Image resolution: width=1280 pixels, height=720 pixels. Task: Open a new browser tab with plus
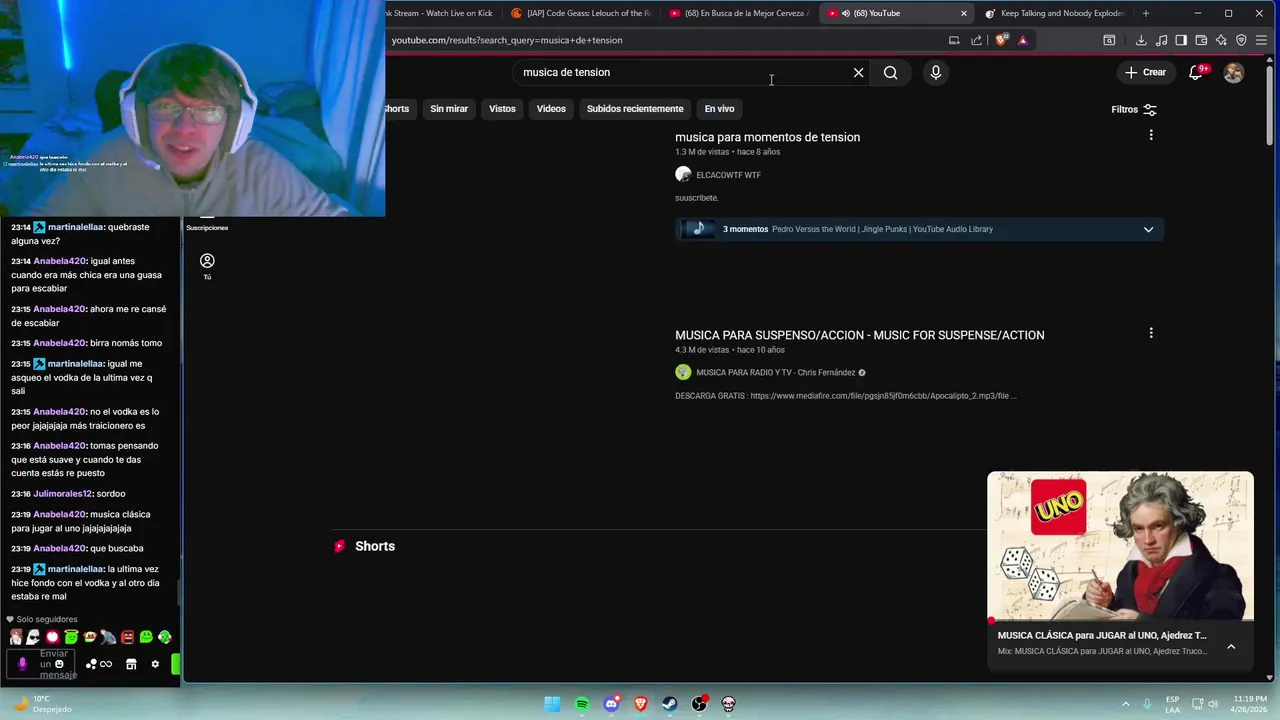1146,13
